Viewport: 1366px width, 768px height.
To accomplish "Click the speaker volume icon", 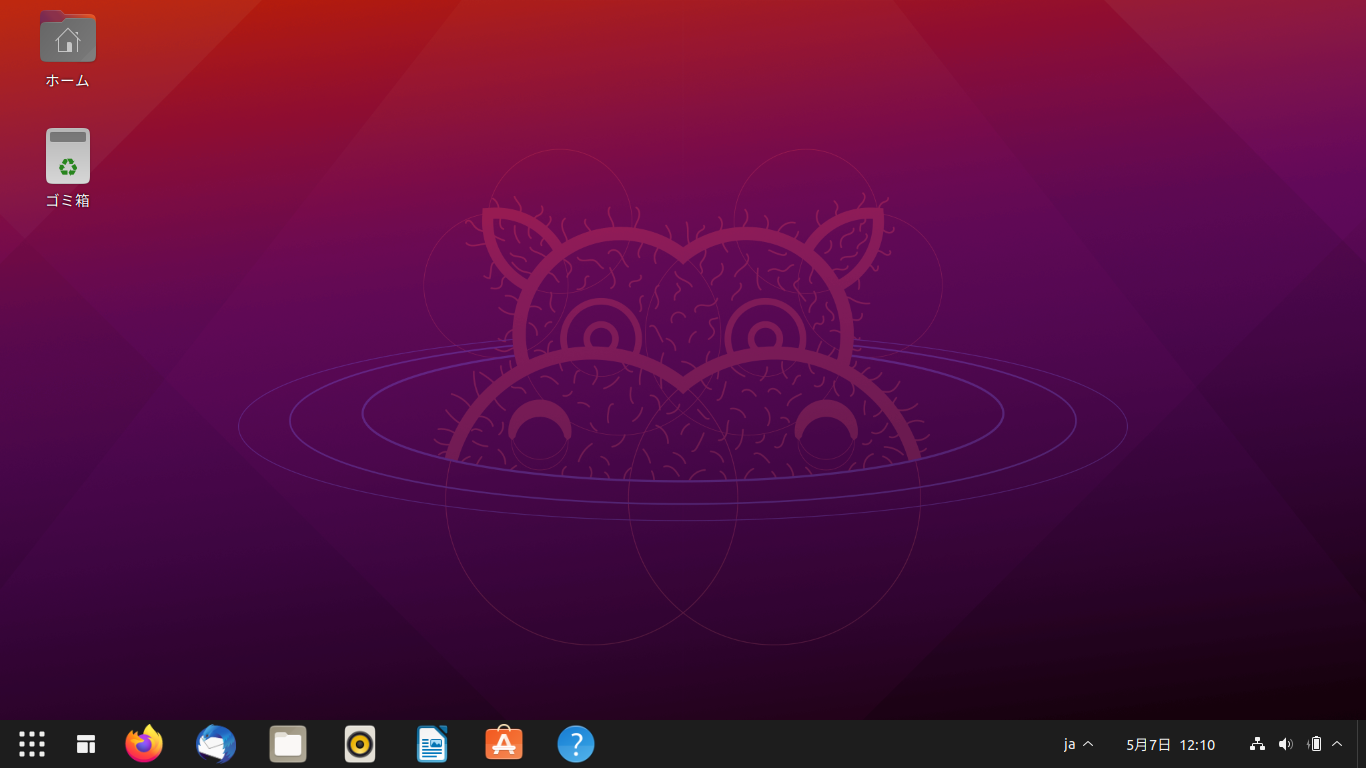I will tap(1286, 744).
